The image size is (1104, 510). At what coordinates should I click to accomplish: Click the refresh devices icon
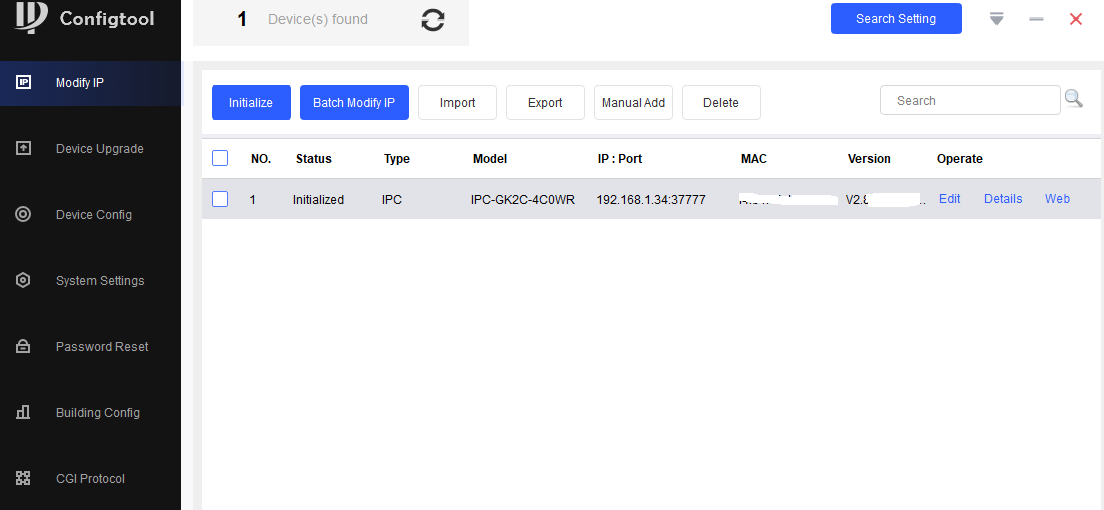(432, 20)
